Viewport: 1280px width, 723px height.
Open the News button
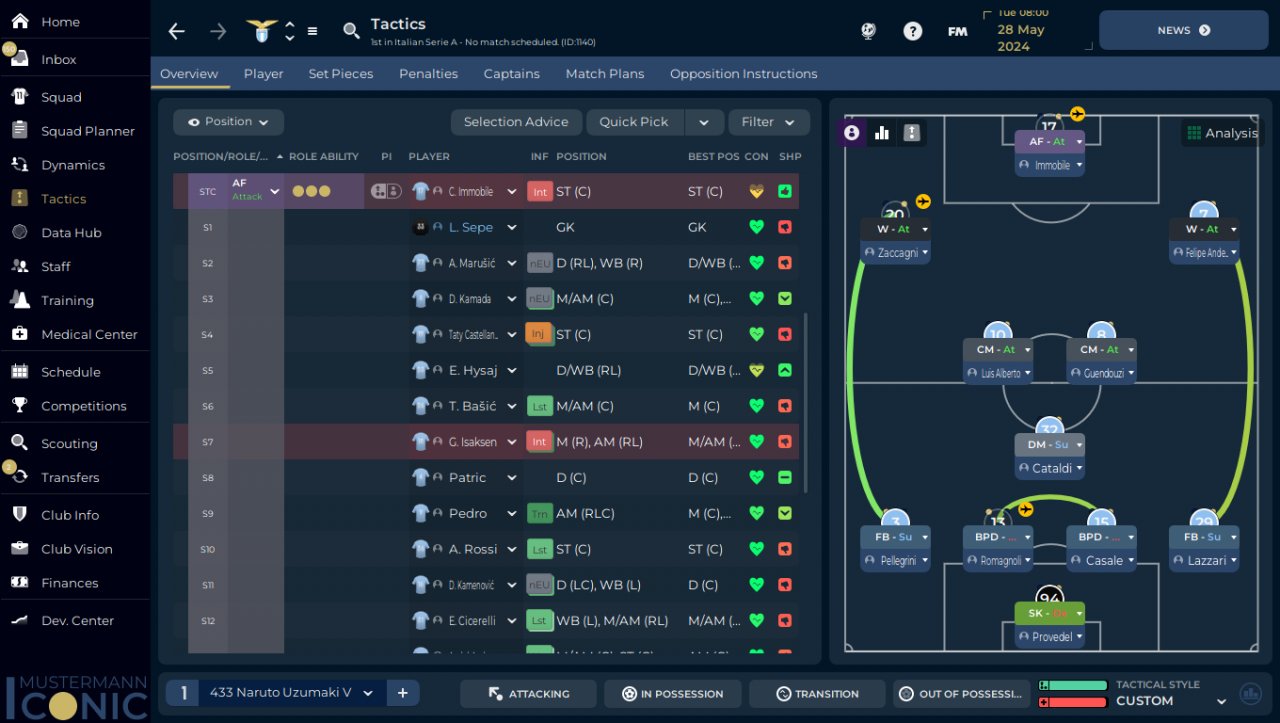[1184, 30]
